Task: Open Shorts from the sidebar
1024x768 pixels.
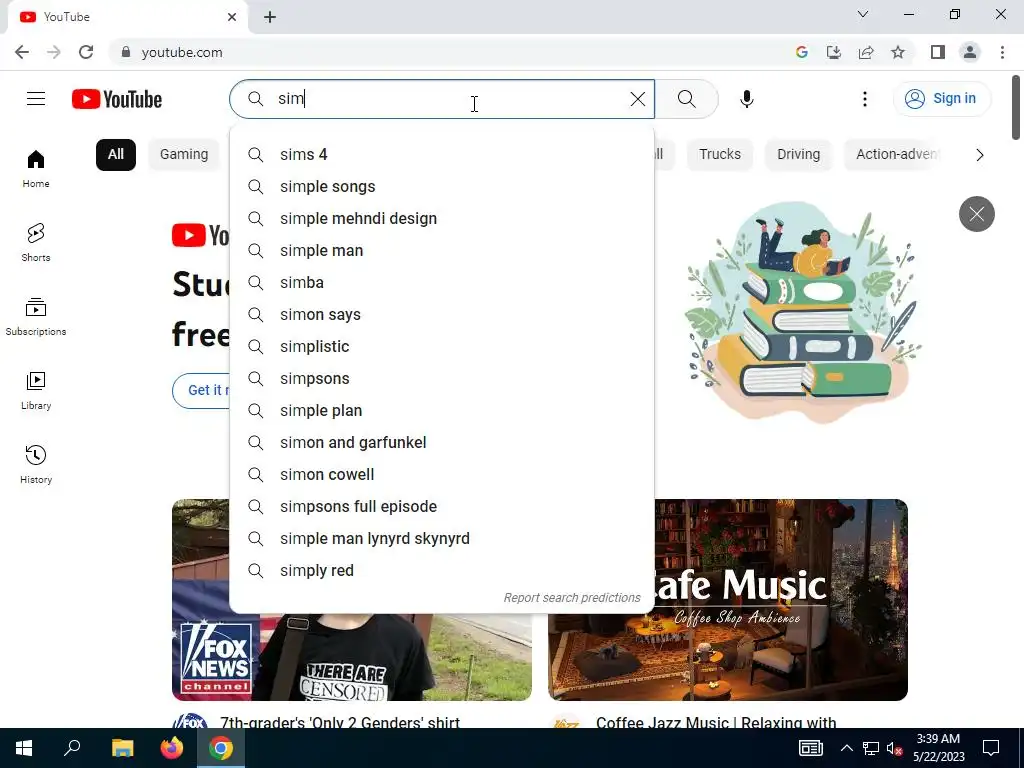Action: click(36, 242)
